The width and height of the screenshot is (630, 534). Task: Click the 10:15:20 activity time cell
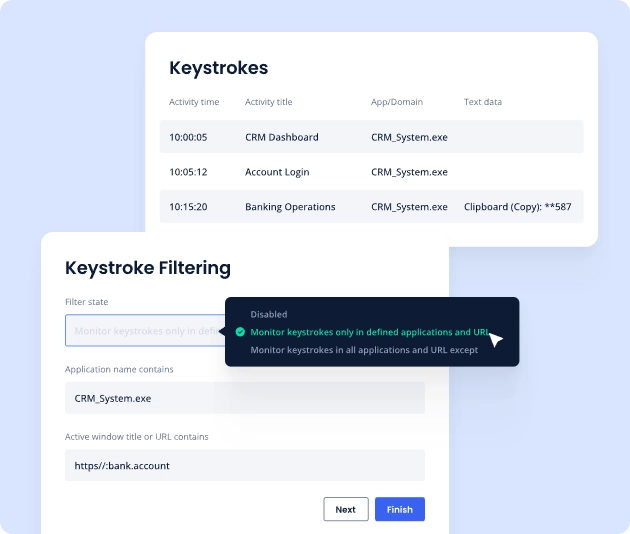pos(188,207)
